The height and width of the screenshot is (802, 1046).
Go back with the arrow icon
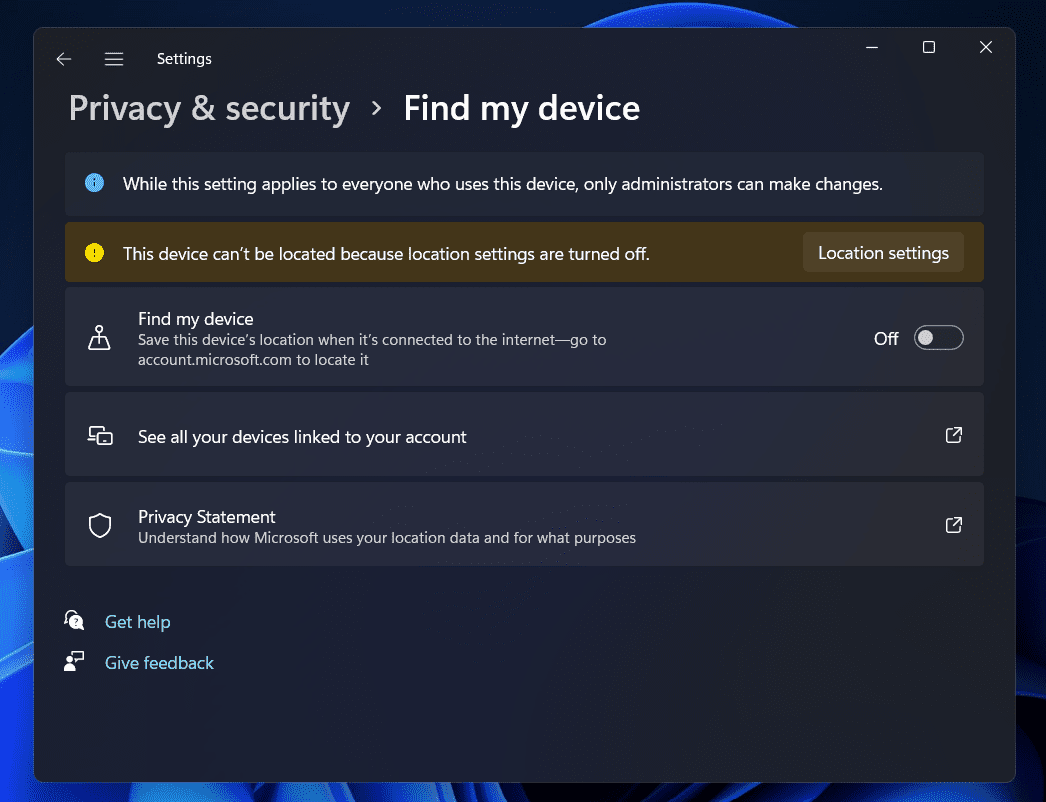[64, 59]
